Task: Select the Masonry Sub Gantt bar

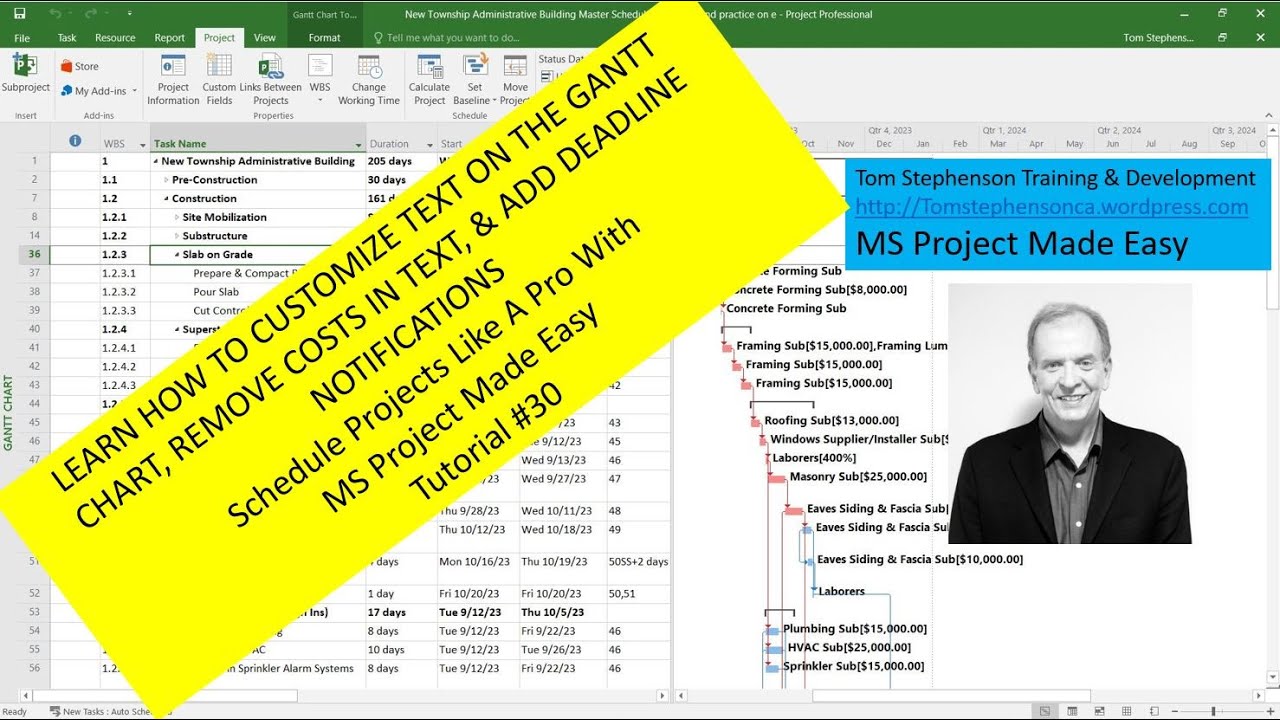Action: [777, 478]
